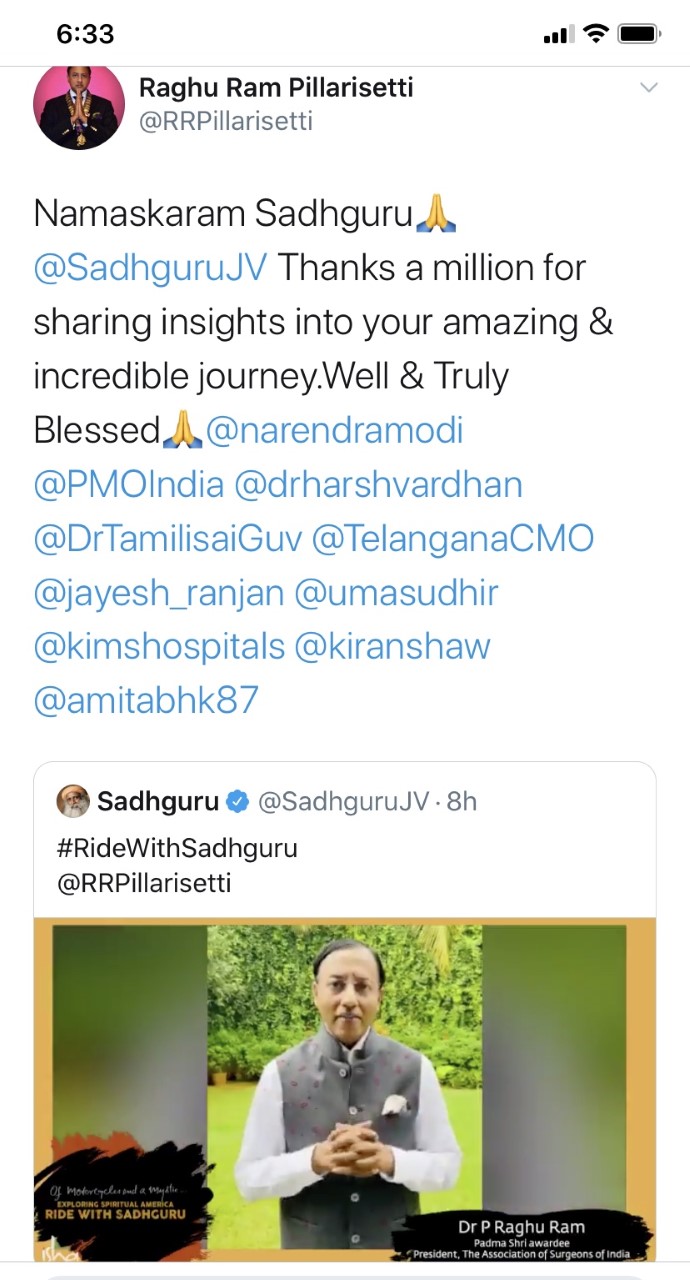Open the #RideWithSadhguru hashtag
690x1280 pixels.
point(177,849)
